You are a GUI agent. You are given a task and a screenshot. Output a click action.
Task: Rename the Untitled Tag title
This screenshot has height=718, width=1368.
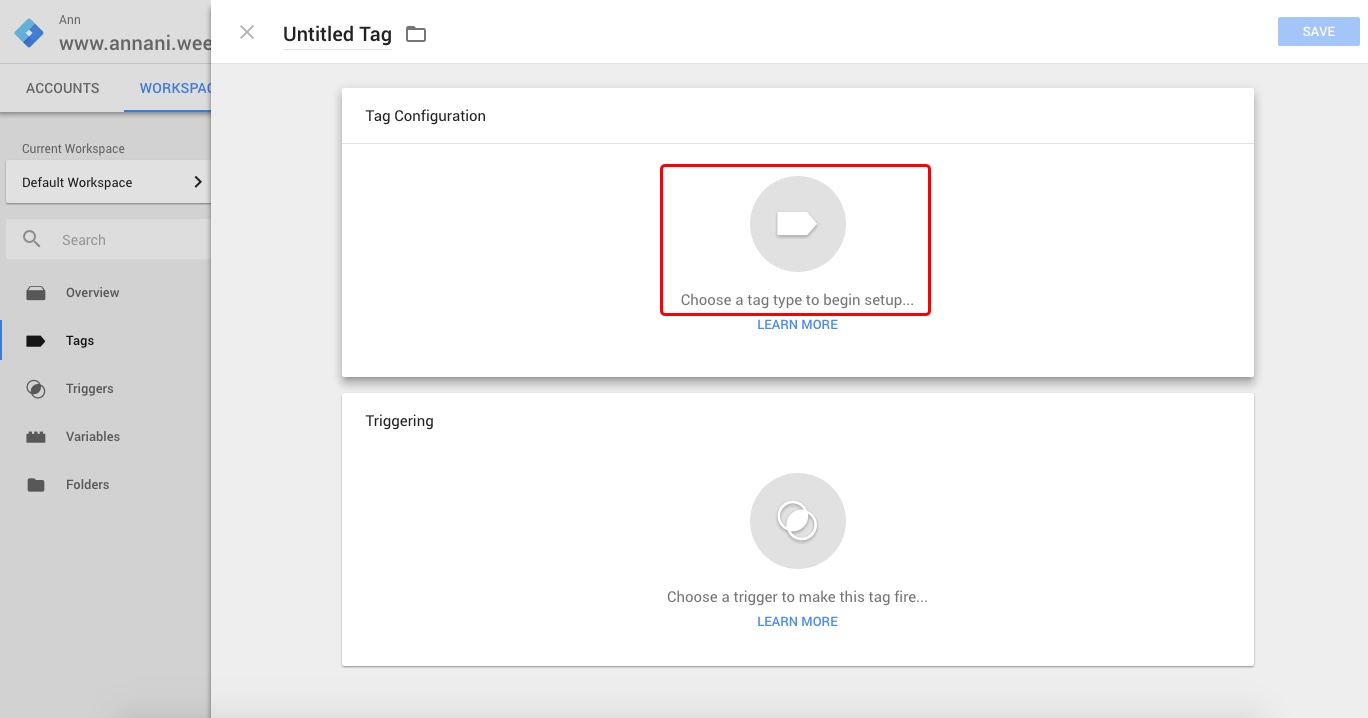click(x=337, y=34)
